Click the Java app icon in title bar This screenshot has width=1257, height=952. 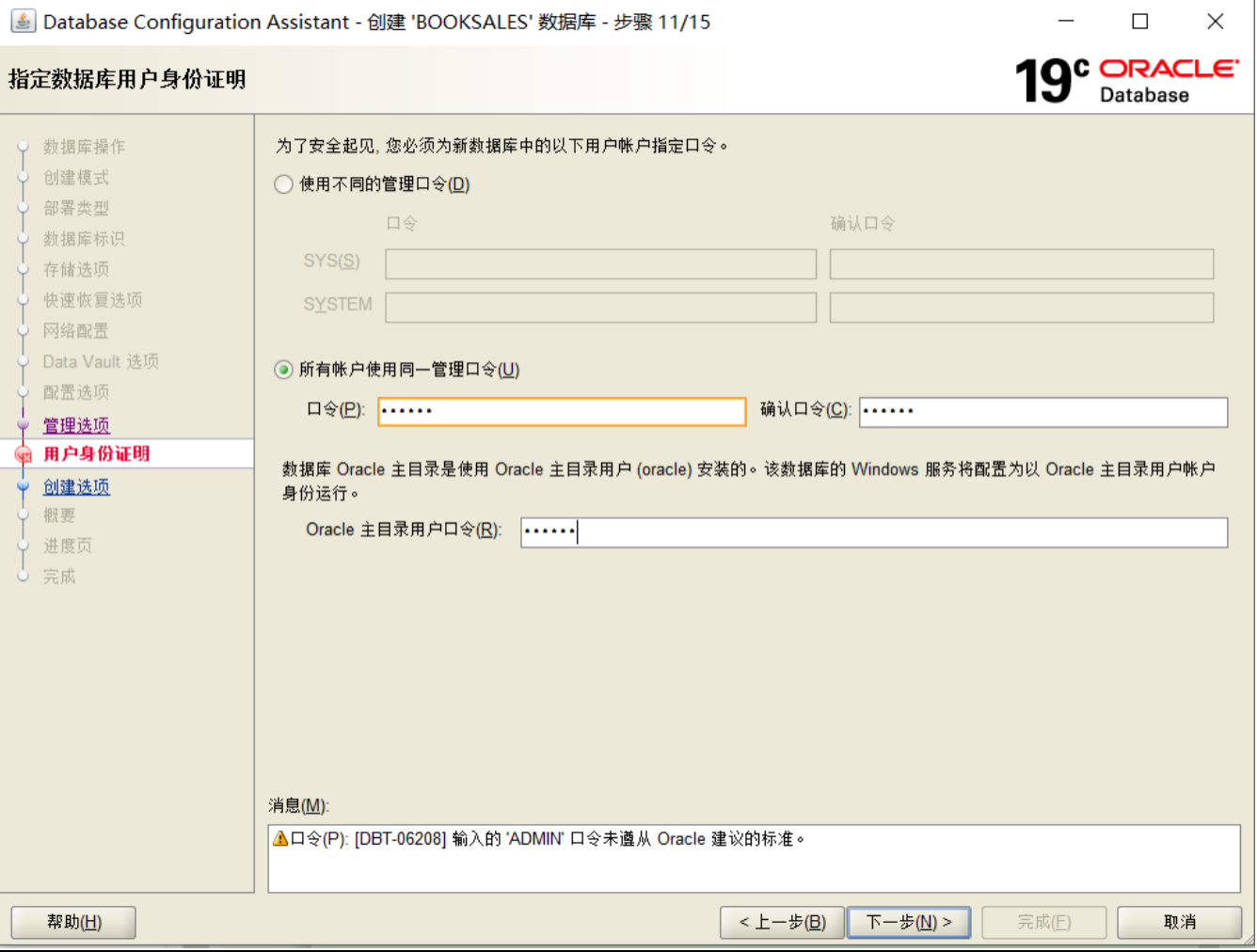(x=23, y=21)
